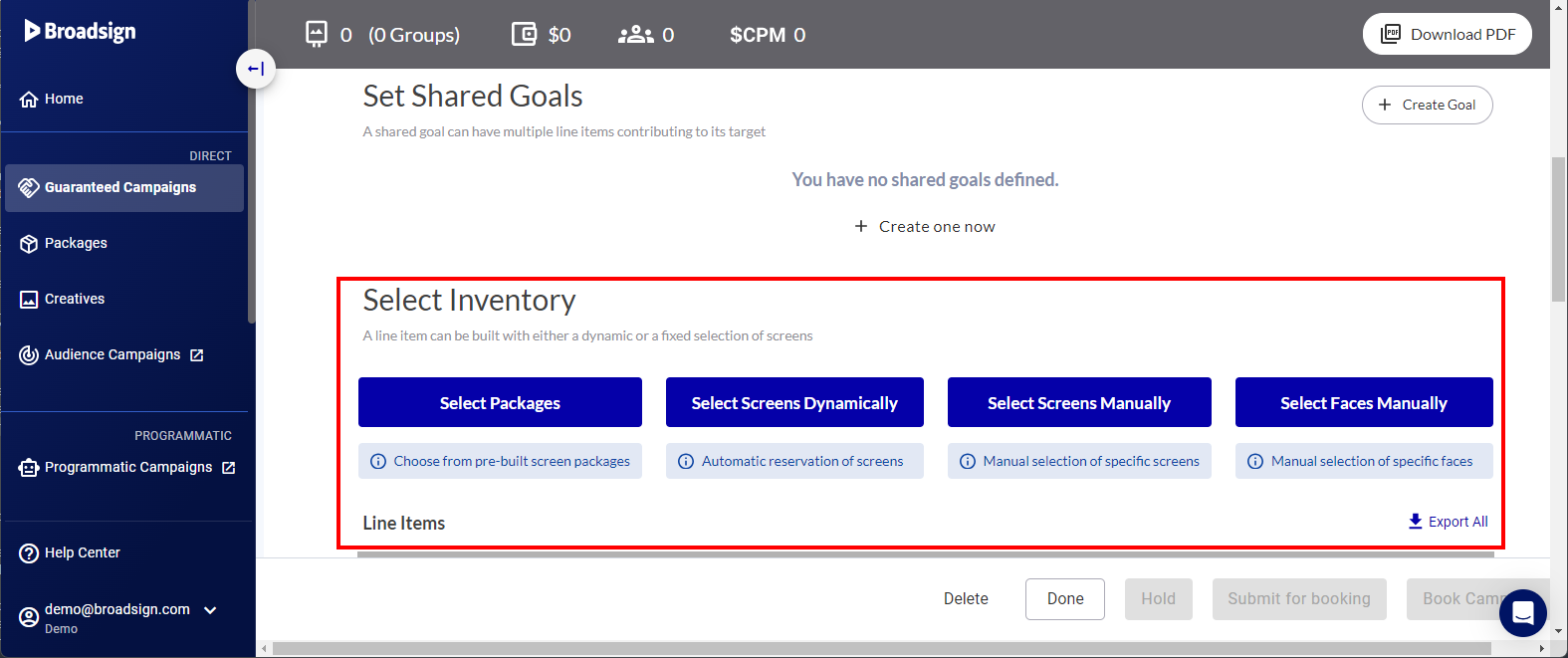Download the campaign PDF

[1447, 34]
